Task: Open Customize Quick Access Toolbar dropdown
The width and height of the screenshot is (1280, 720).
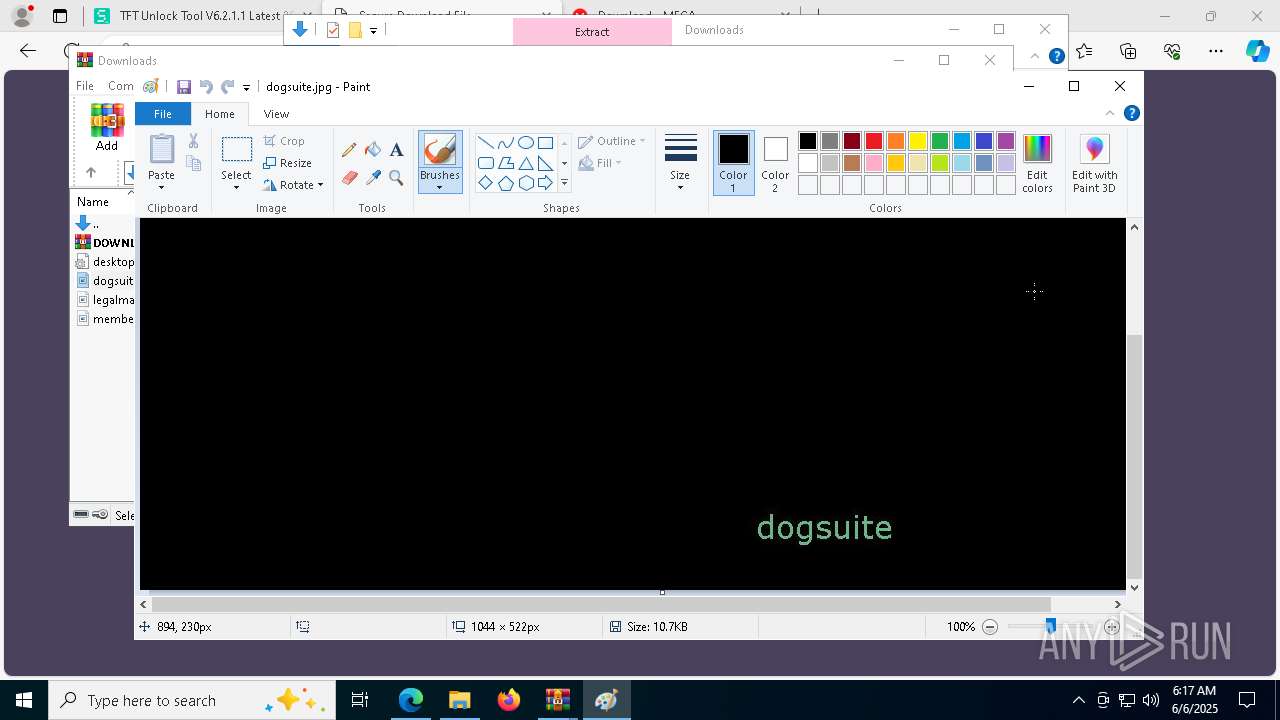Action: point(246,88)
